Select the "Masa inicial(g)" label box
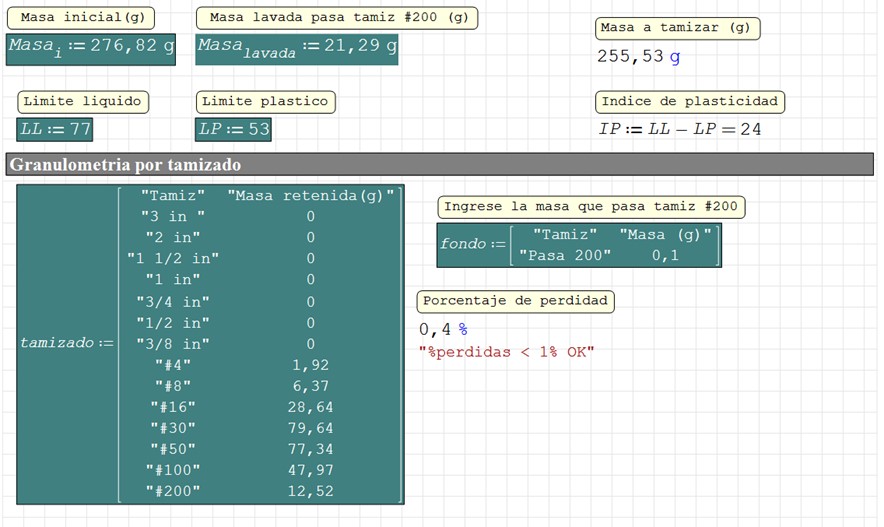 pos(83,18)
